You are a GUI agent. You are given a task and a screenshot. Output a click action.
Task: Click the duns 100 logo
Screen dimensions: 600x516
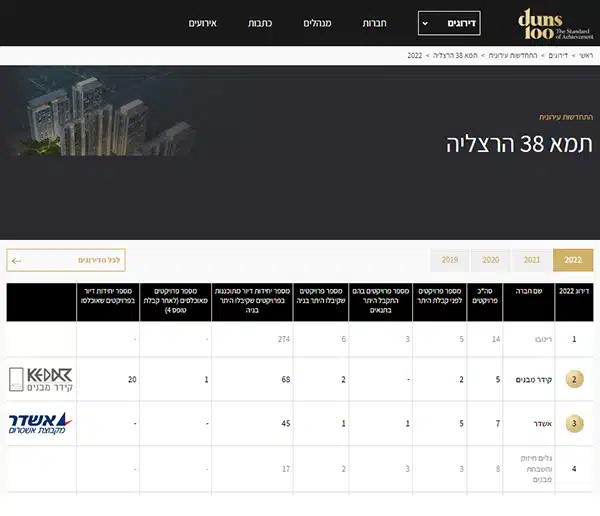(x=555, y=24)
